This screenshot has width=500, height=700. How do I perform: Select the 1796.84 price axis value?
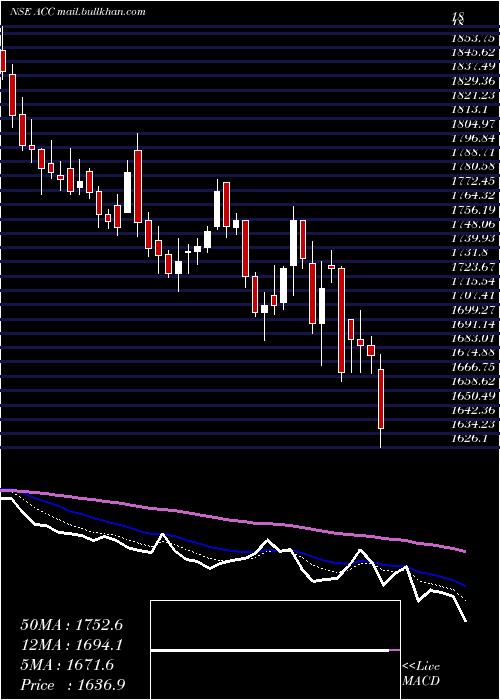pos(473,138)
